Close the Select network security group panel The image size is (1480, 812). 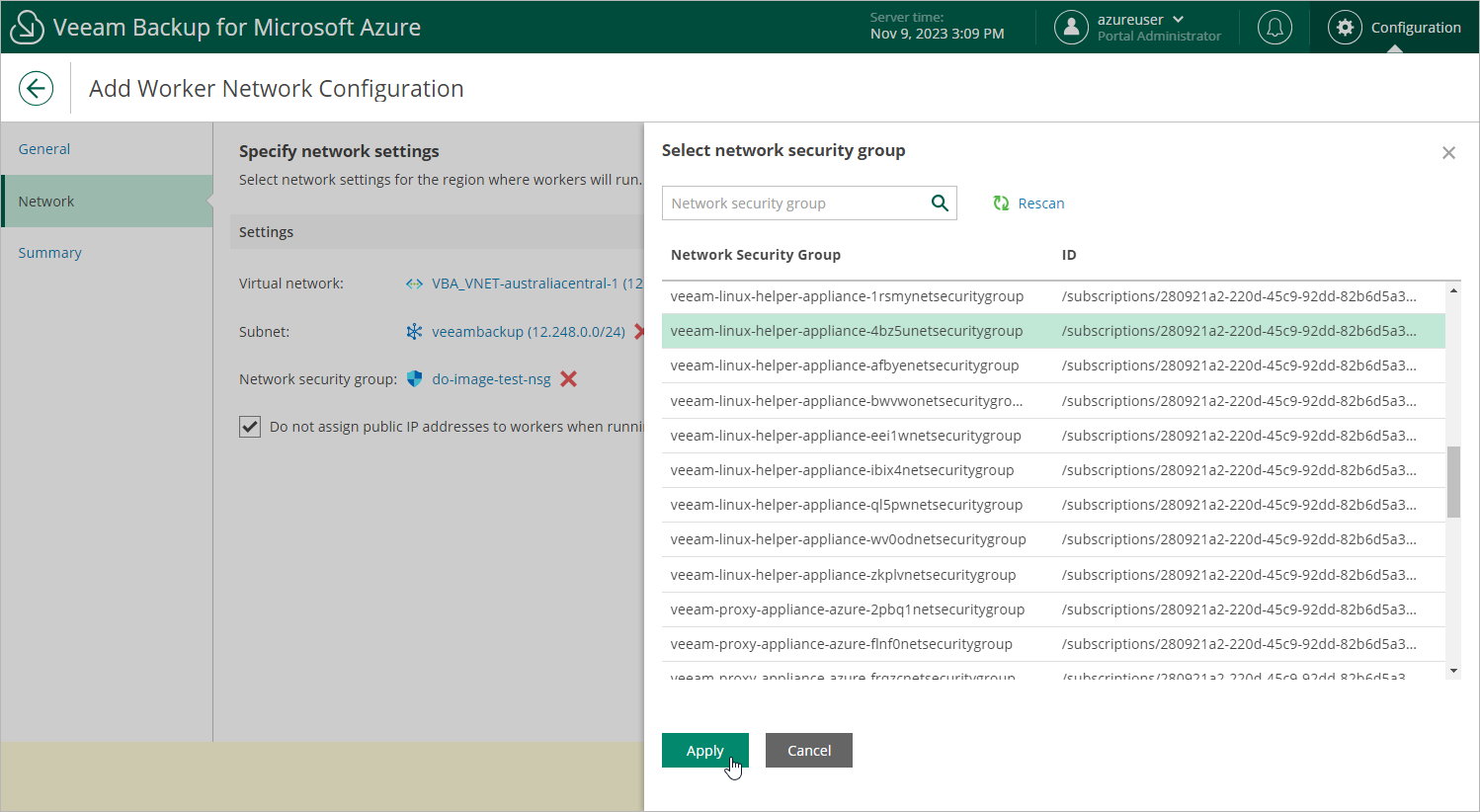click(x=1448, y=153)
